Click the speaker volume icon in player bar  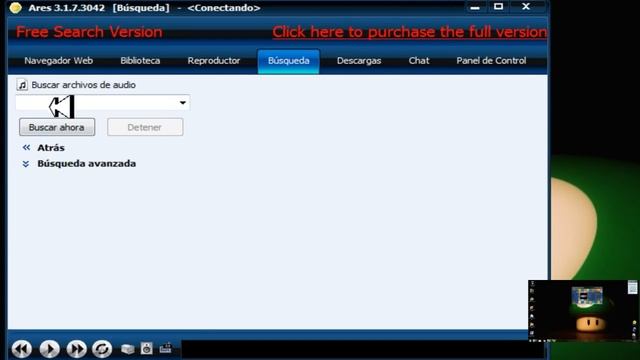coord(147,348)
